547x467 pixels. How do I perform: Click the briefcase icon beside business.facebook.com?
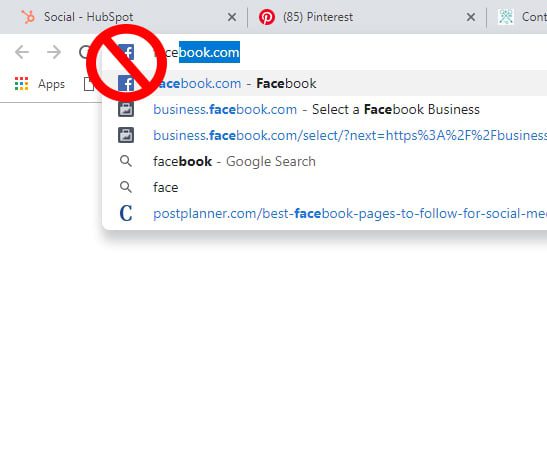126,110
